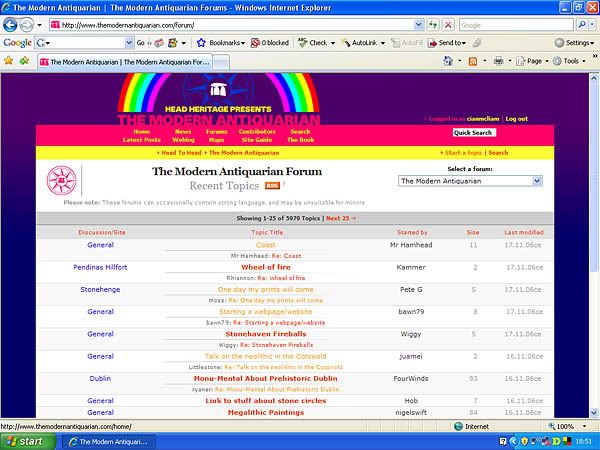
Task: Open the Google toolbar search box dropdown
Action: point(129,43)
